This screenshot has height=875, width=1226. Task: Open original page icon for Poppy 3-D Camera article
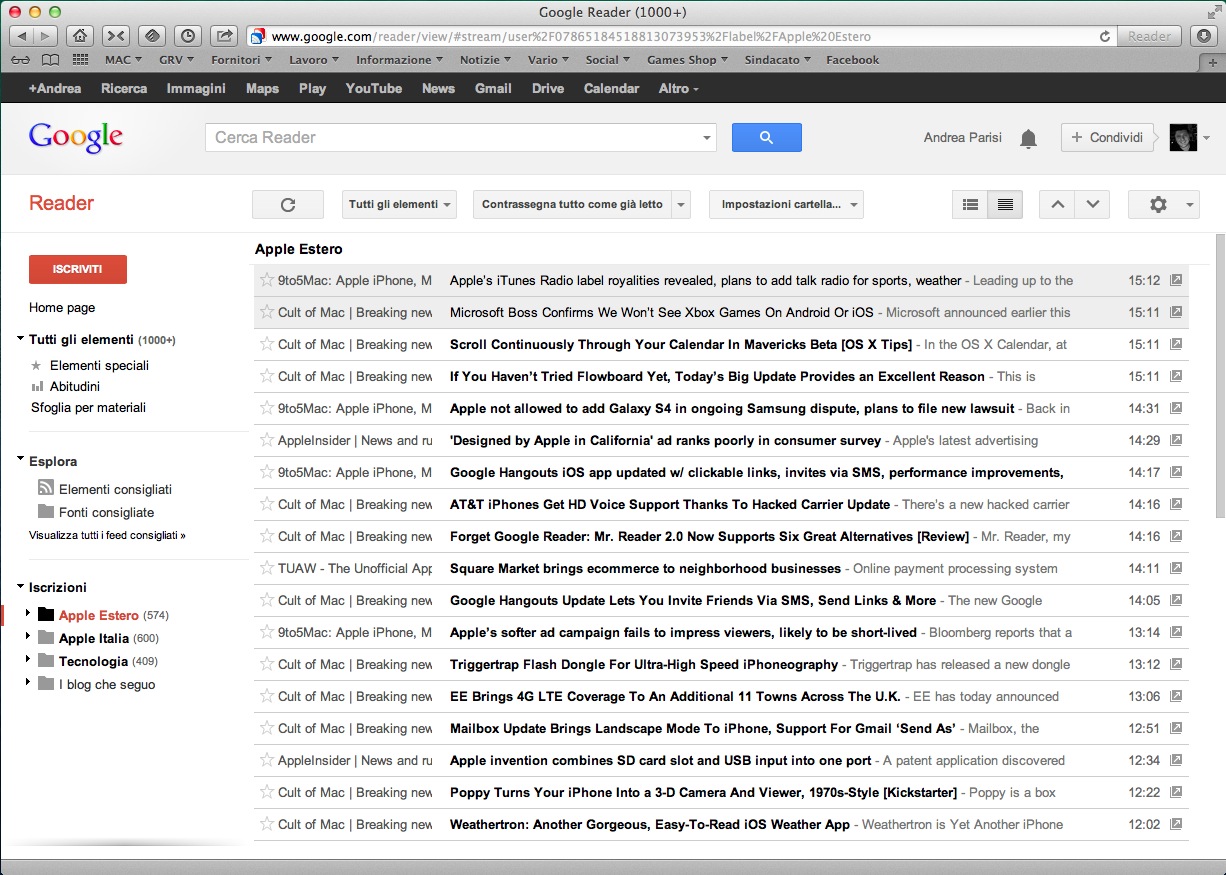pos(1176,793)
